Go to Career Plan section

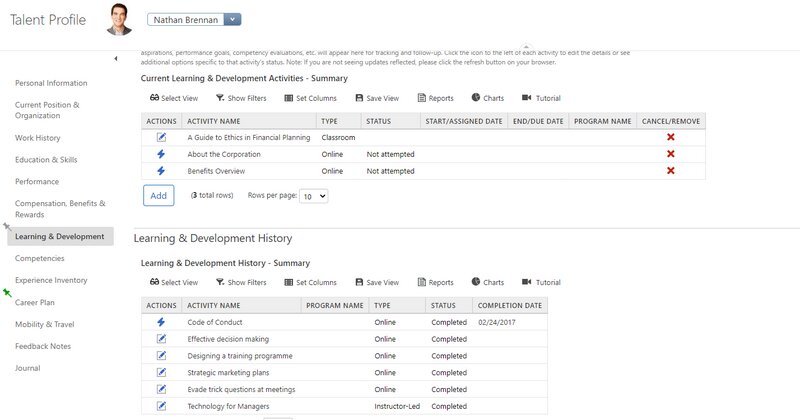(x=35, y=302)
